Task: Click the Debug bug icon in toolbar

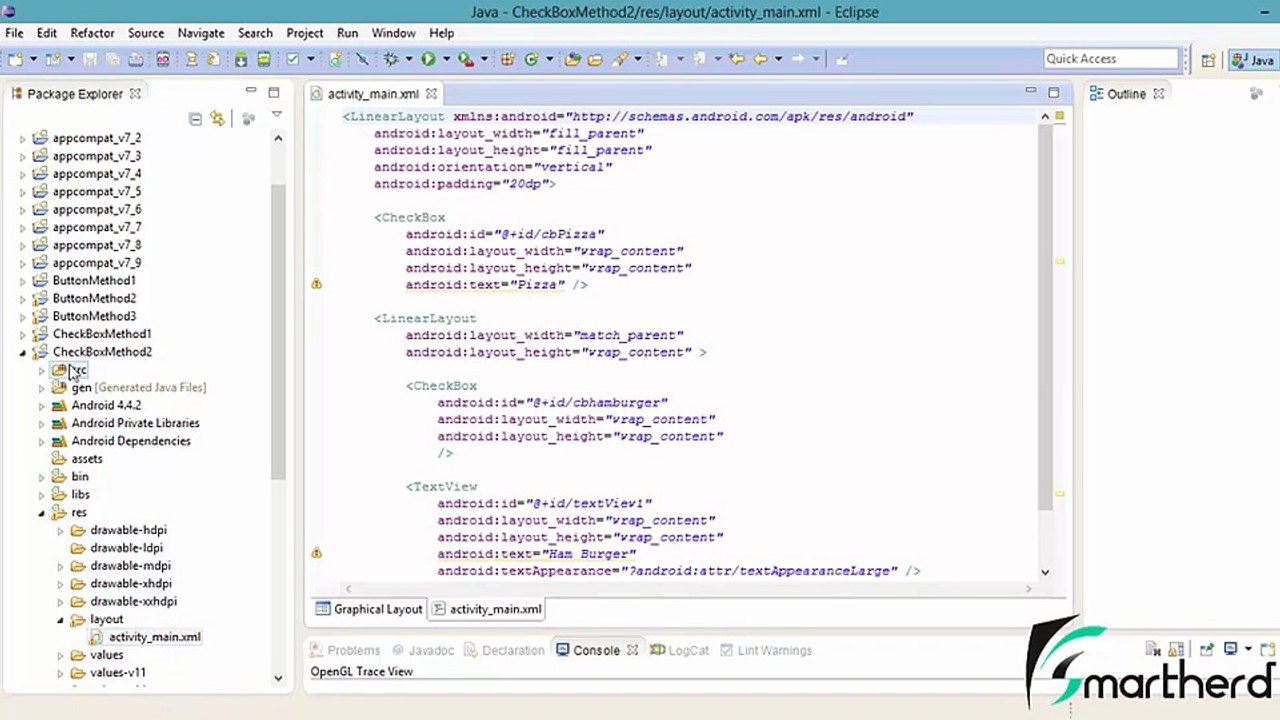Action: [391, 59]
